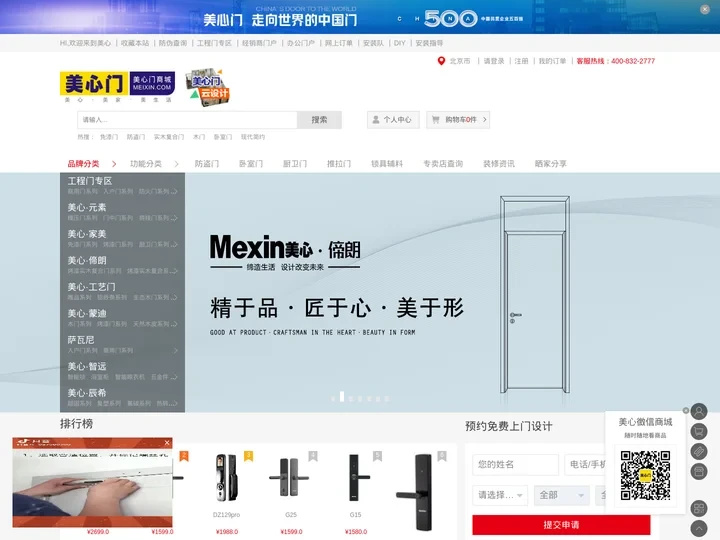This screenshot has height=540, width=720.
Task: Click the 收藏本站 top bar link
Action: (x=135, y=43)
